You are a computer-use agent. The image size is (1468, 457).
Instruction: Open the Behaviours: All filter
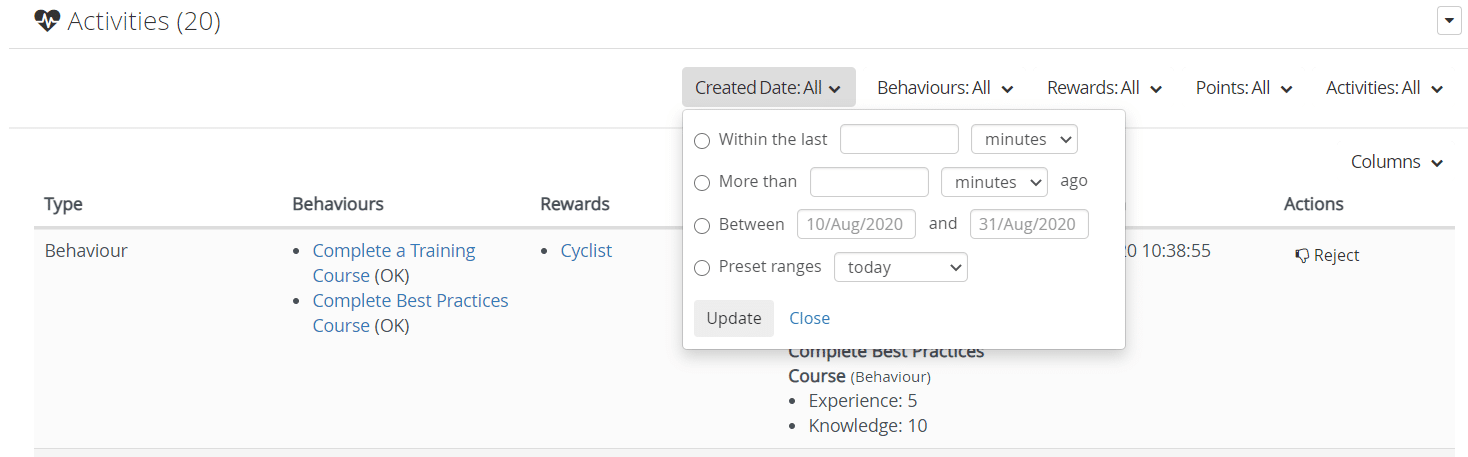tap(945, 88)
